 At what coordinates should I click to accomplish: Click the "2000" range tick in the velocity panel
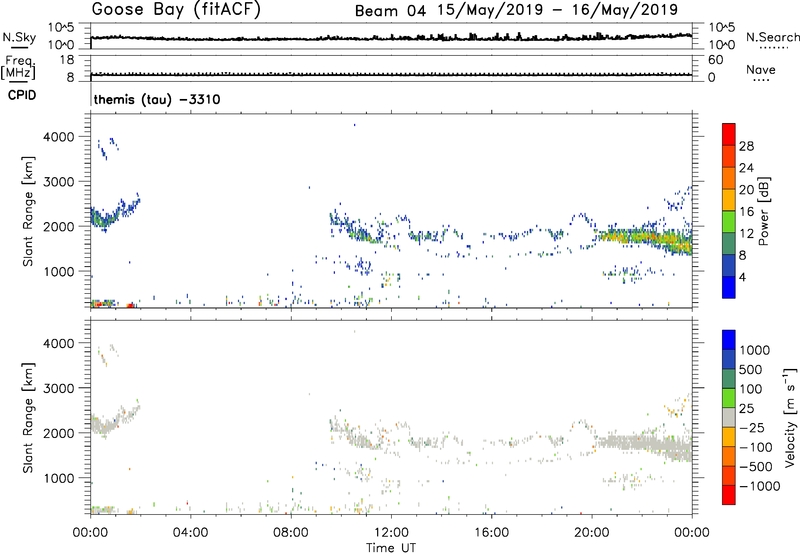point(58,433)
